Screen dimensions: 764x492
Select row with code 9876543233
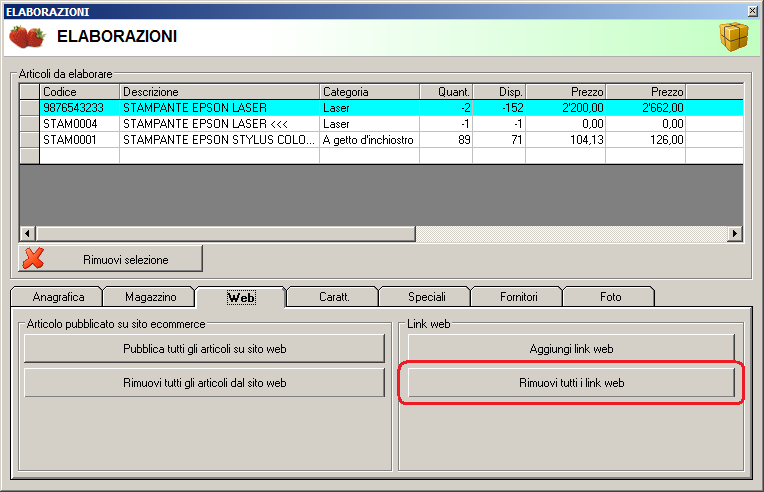(x=382, y=108)
